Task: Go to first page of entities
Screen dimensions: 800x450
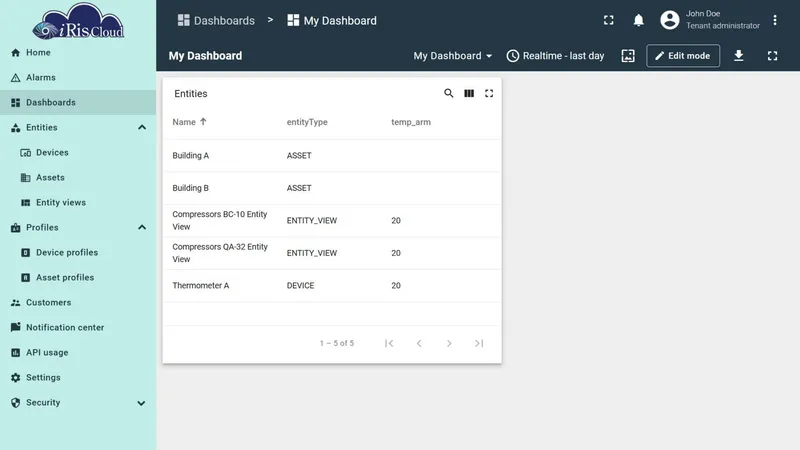Action: (389, 343)
